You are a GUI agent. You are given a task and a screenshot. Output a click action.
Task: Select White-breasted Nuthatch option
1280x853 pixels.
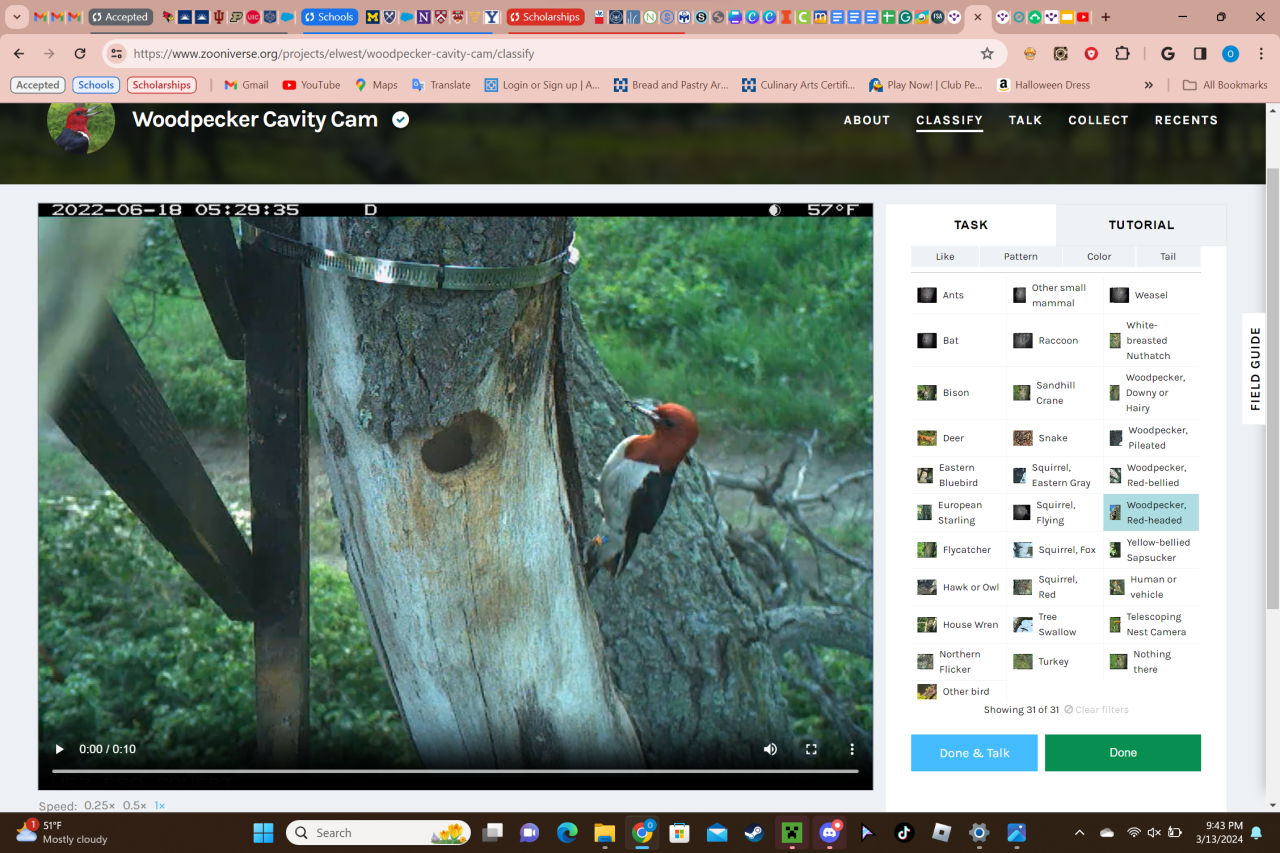click(1151, 340)
